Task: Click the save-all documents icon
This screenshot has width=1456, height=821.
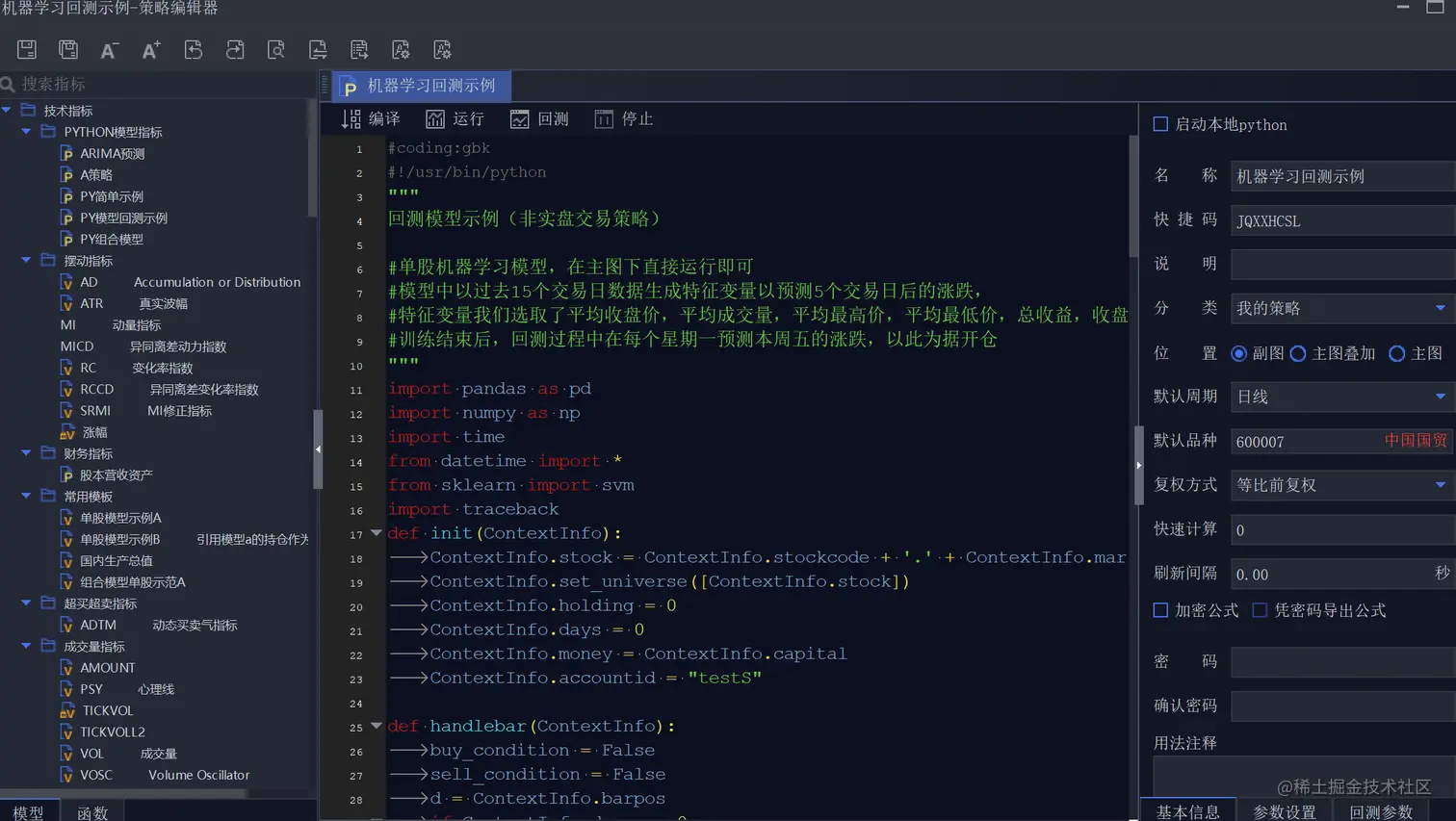Action: pos(67,49)
